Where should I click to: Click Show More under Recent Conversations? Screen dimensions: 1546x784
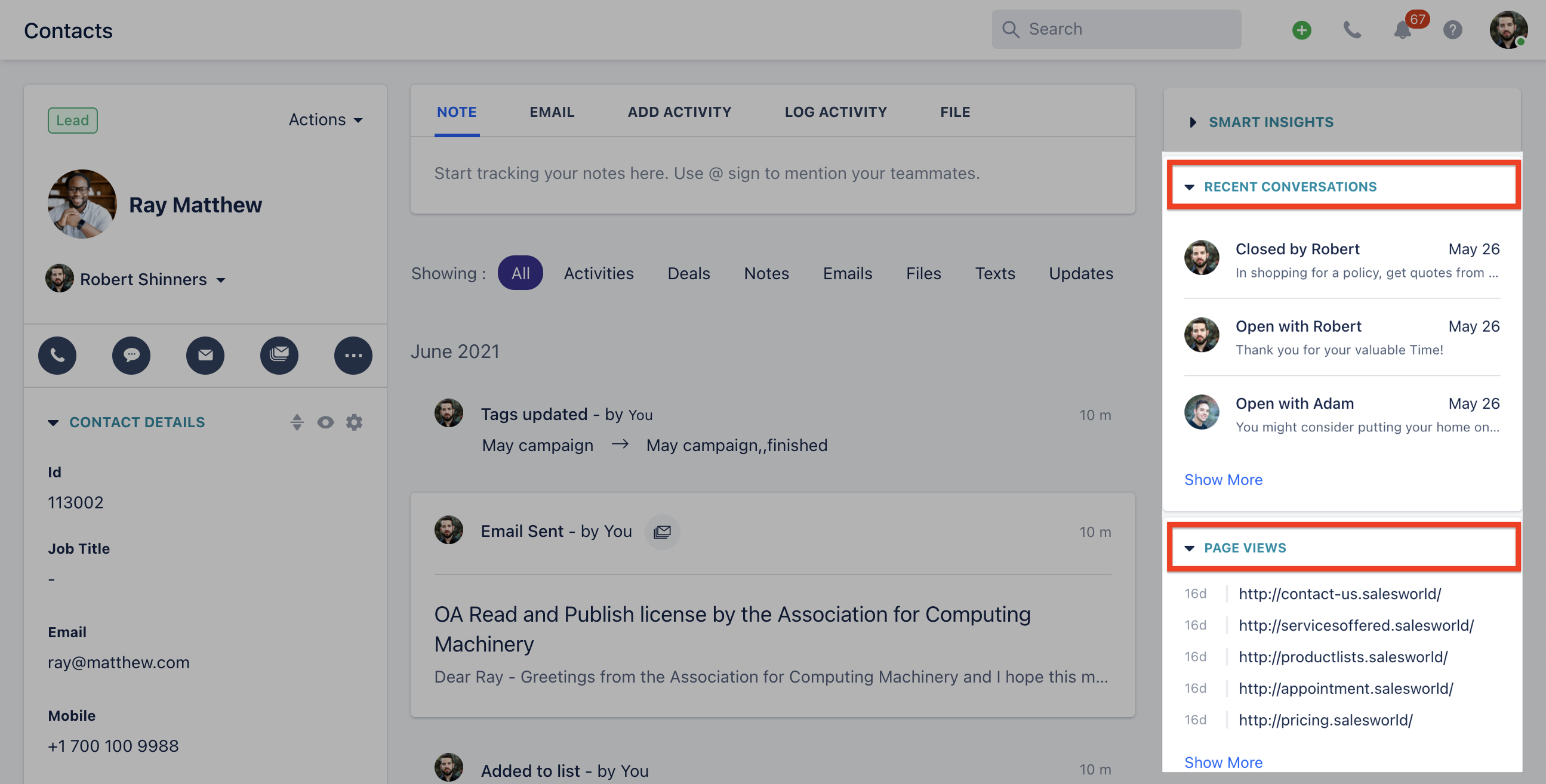click(x=1223, y=480)
